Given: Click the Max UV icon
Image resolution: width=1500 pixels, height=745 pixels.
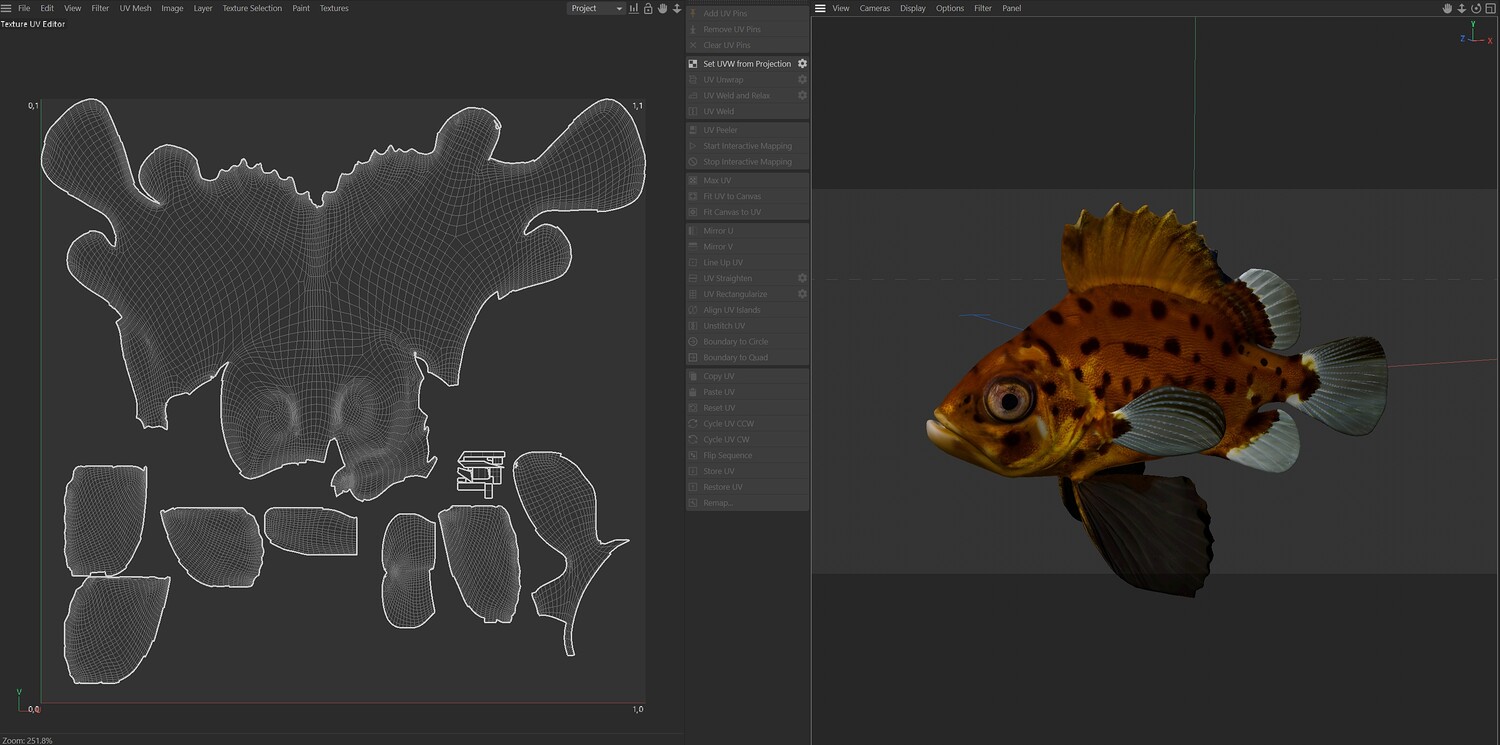Looking at the screenshot, I should pyautogui.click(x=693, y=181).
